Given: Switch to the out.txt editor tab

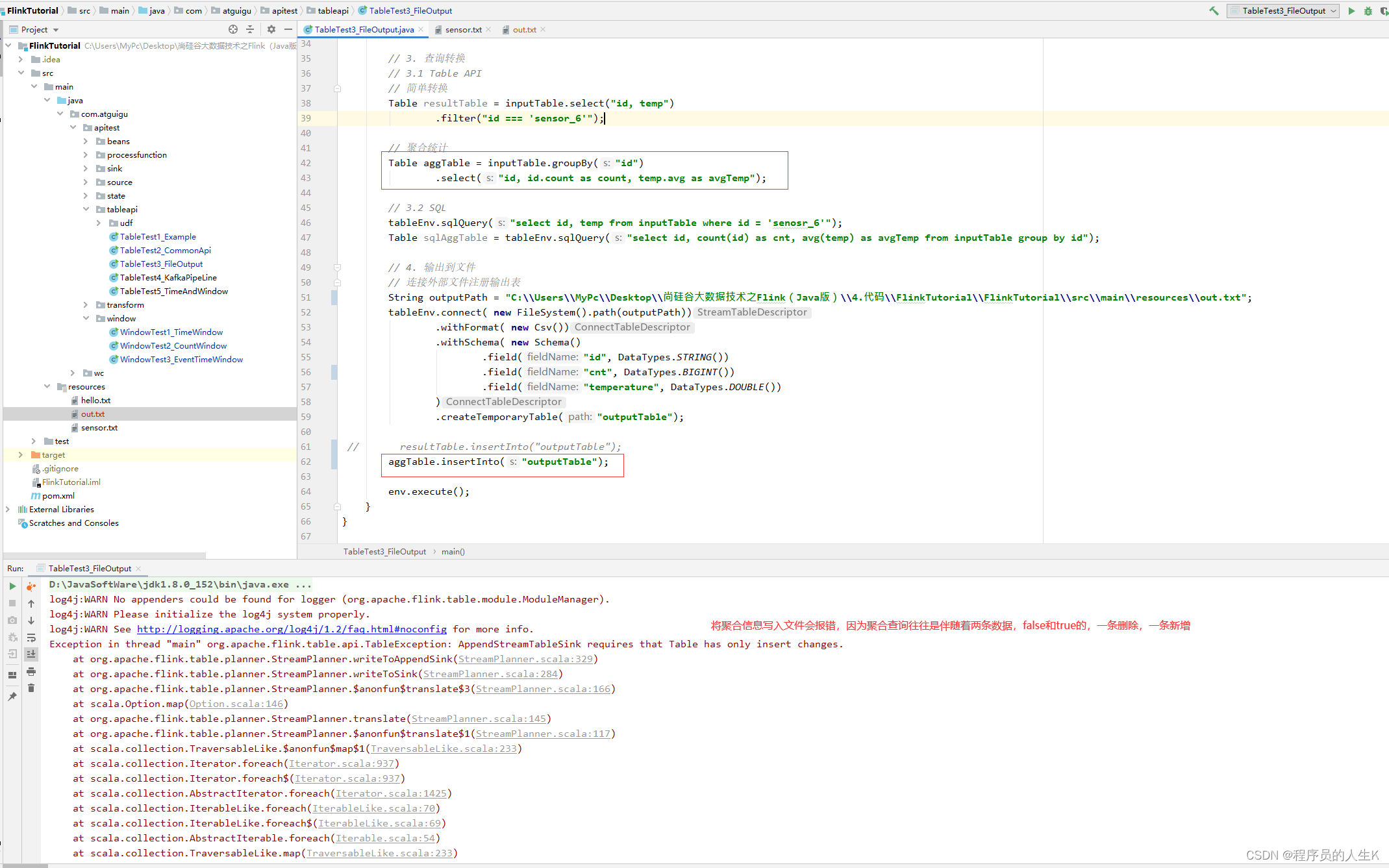Looking at the screenshot, I should [x=524, y=29].
